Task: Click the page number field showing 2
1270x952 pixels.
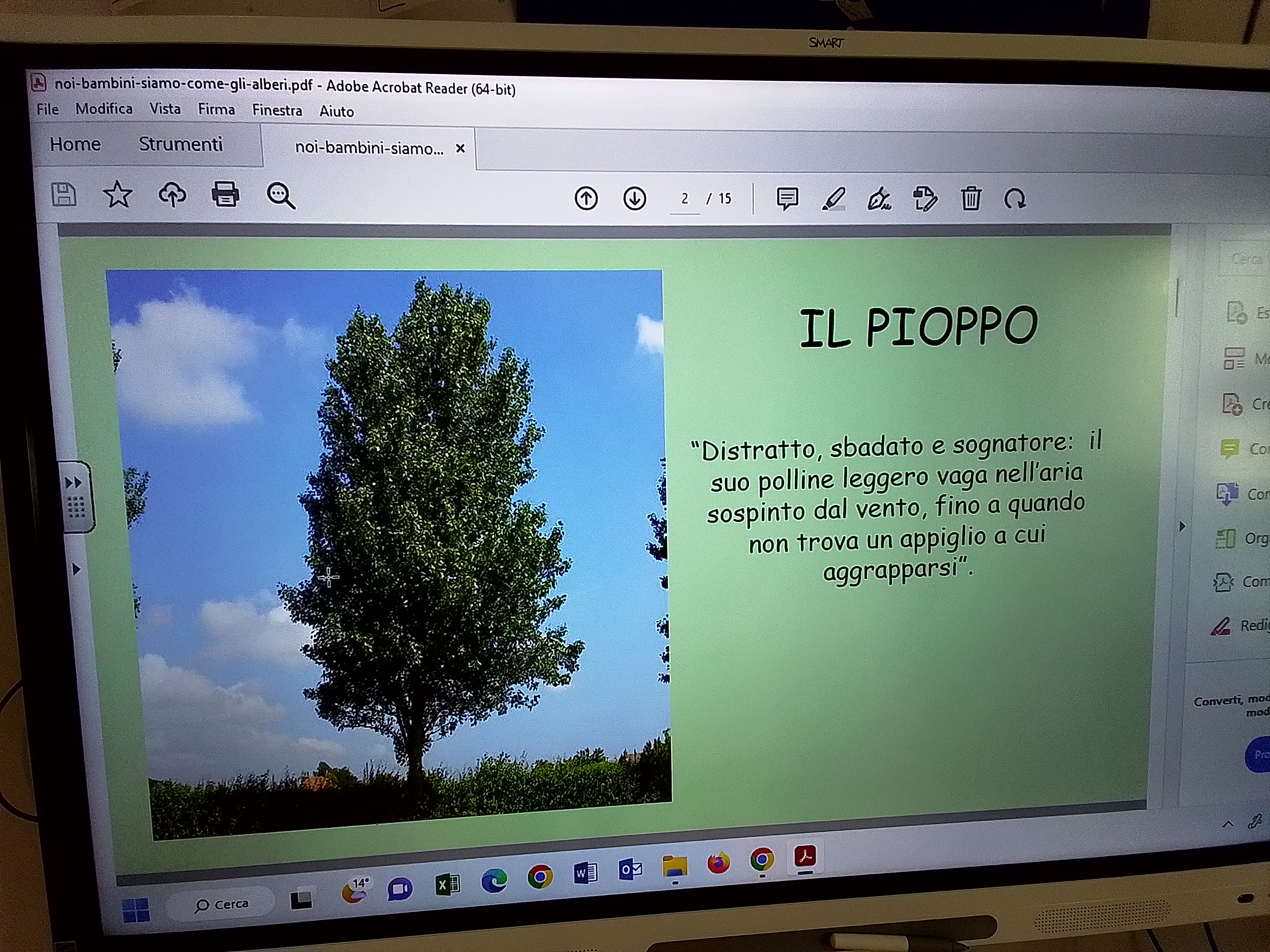Action: pos(684,199)
